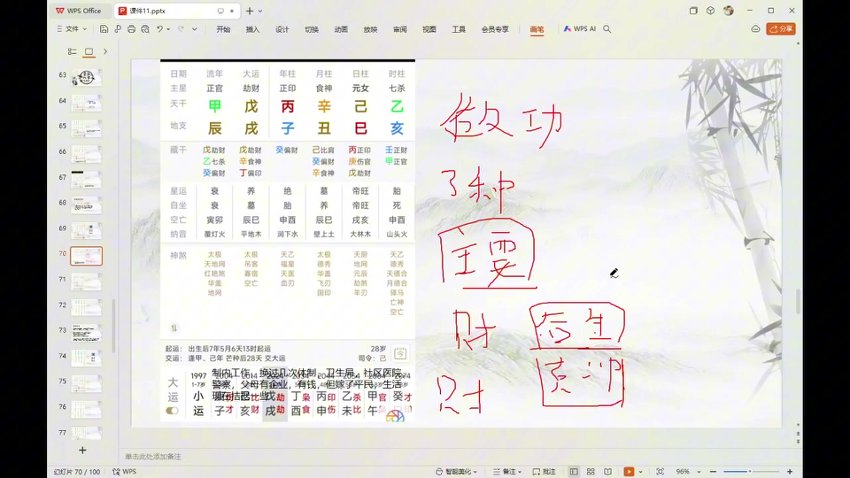Open the new tab dropdown arrow
The image size is (850, 478).
(261, 11)
